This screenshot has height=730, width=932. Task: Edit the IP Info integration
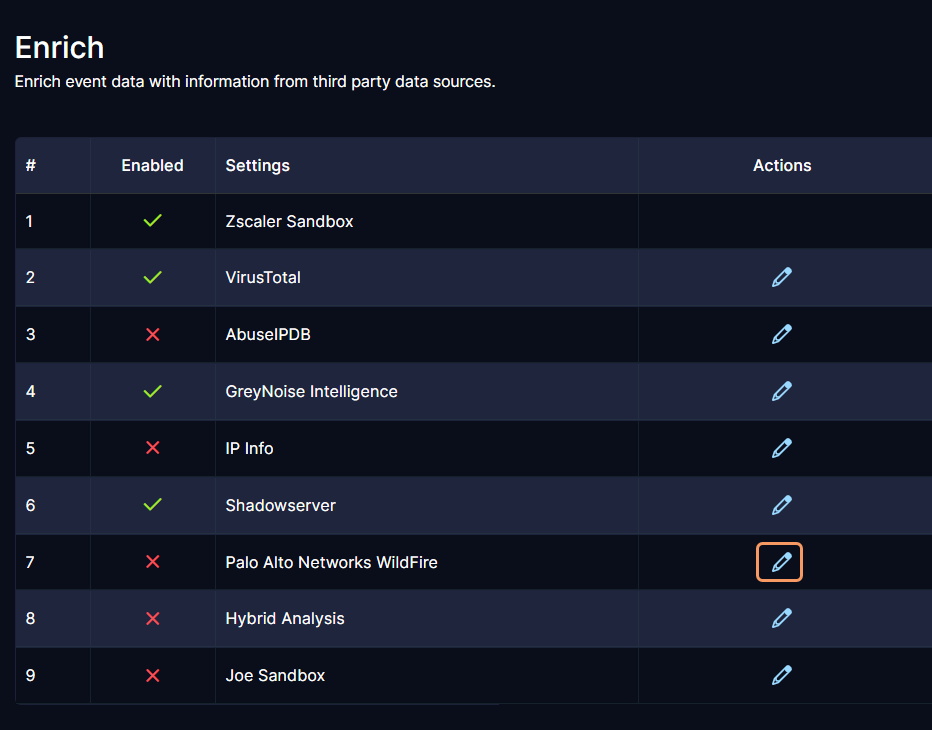tap(782, 448)
